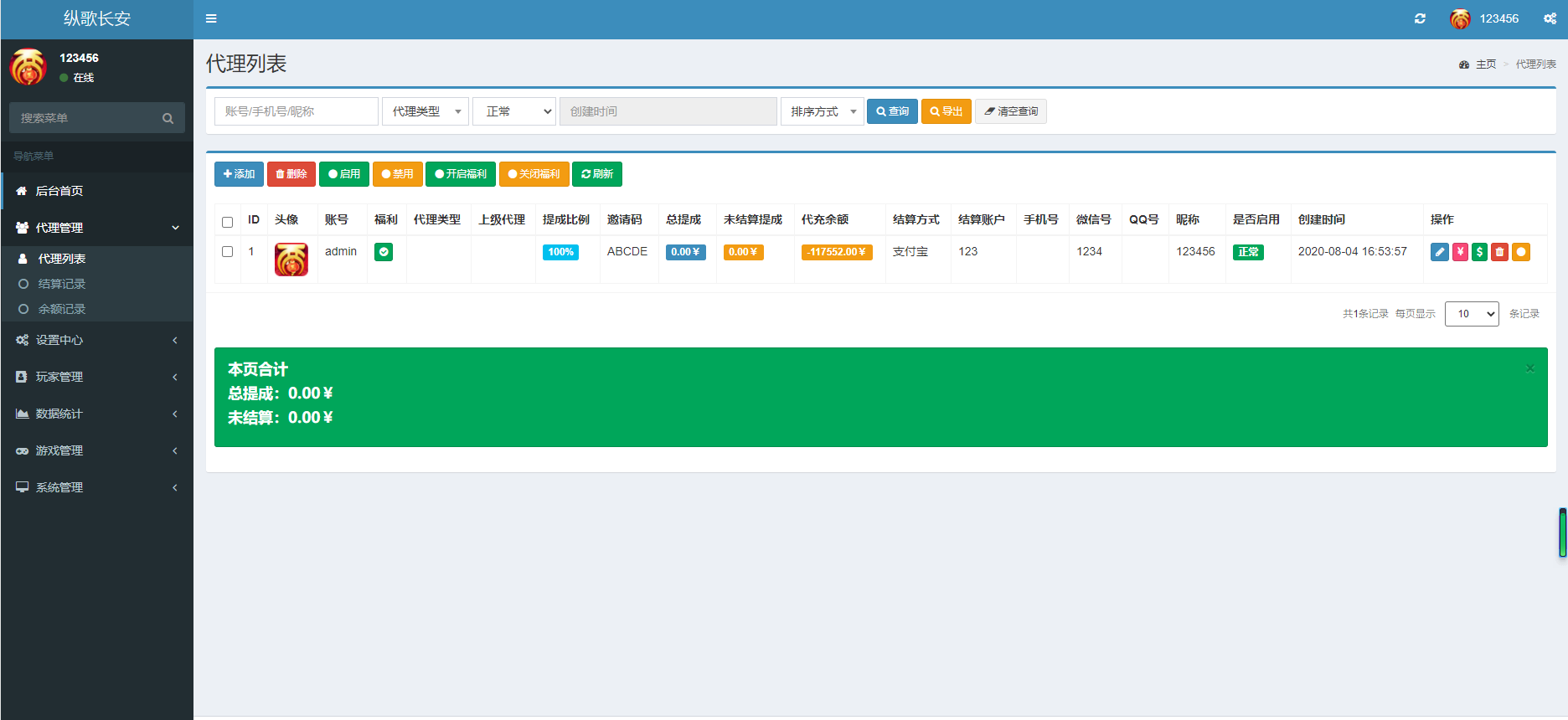The width and height of the screenshot is (1568, 720).
Task: Click the green dollar icon in admin row
Action: point(1480,252)
